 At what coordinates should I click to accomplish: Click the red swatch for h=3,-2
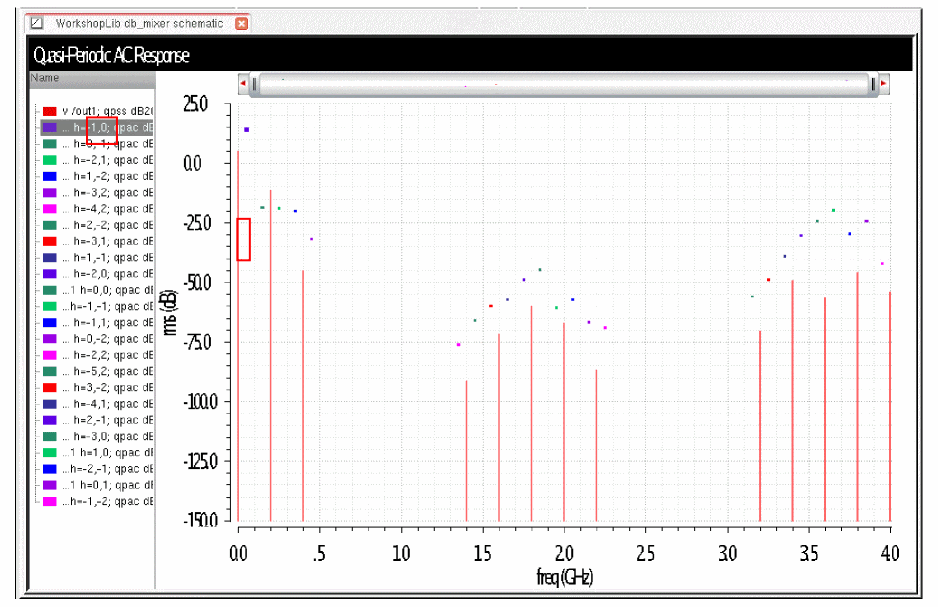coord(50,388)
